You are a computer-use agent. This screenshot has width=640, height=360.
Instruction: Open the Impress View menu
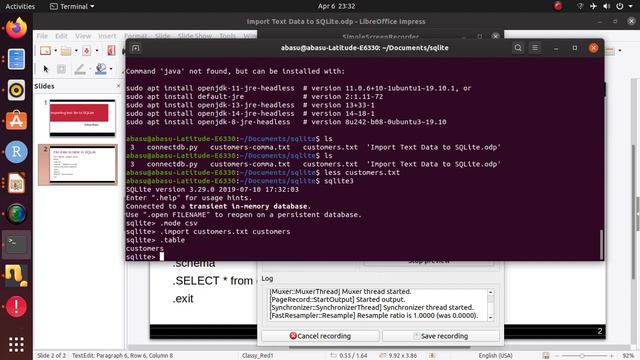tap(83, 36)
